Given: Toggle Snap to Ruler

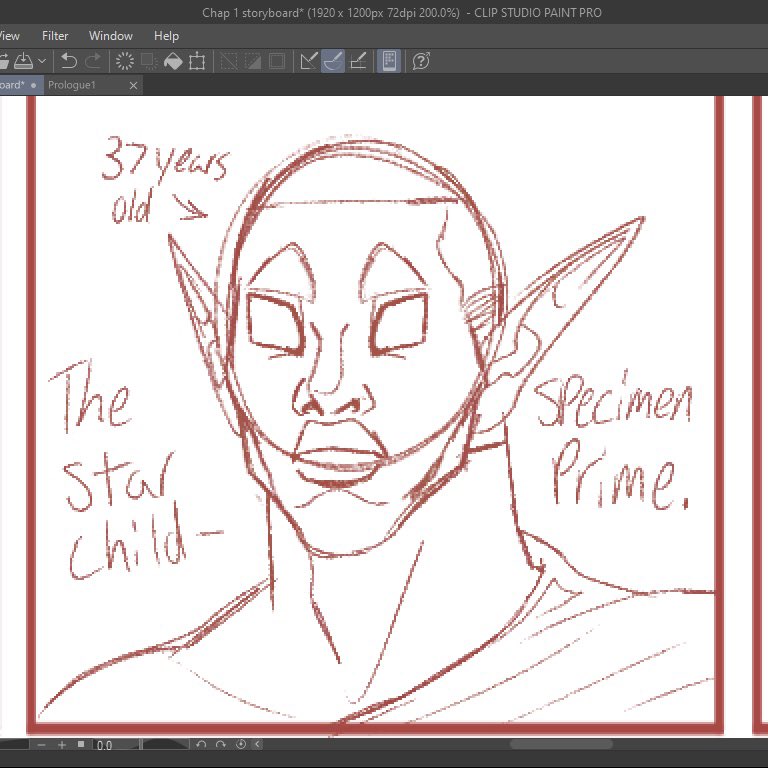Looking at the screenshot, I should [309, 61].
